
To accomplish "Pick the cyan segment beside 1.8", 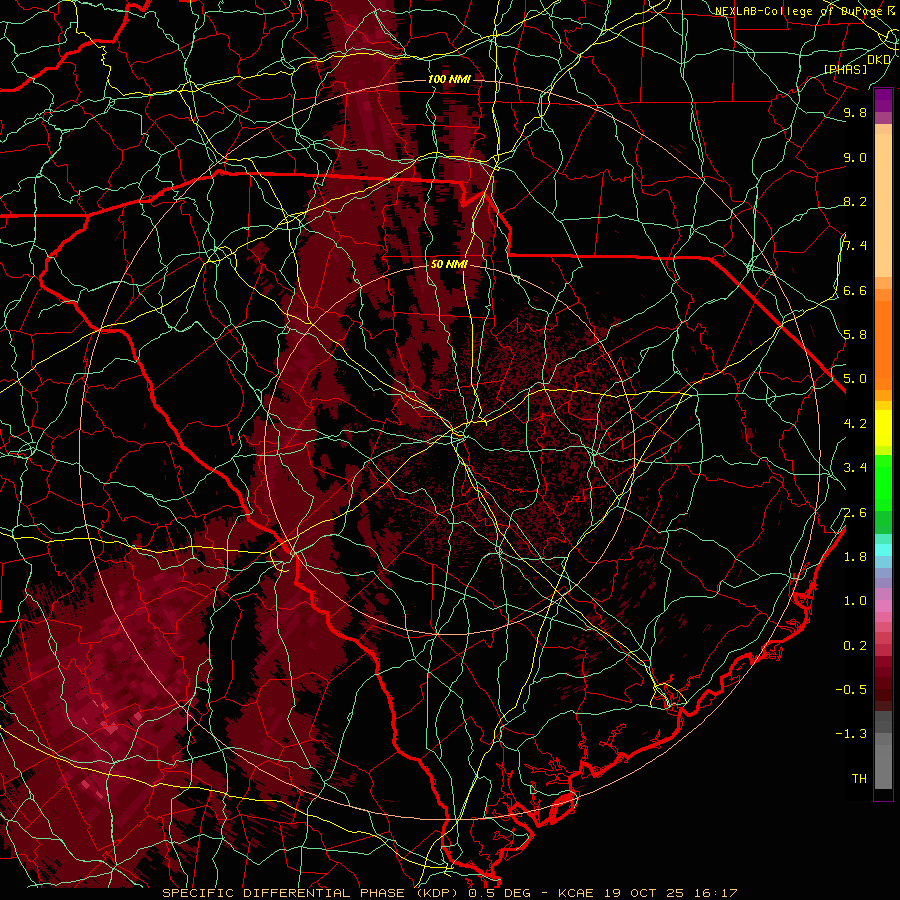I will click(883, 550).
